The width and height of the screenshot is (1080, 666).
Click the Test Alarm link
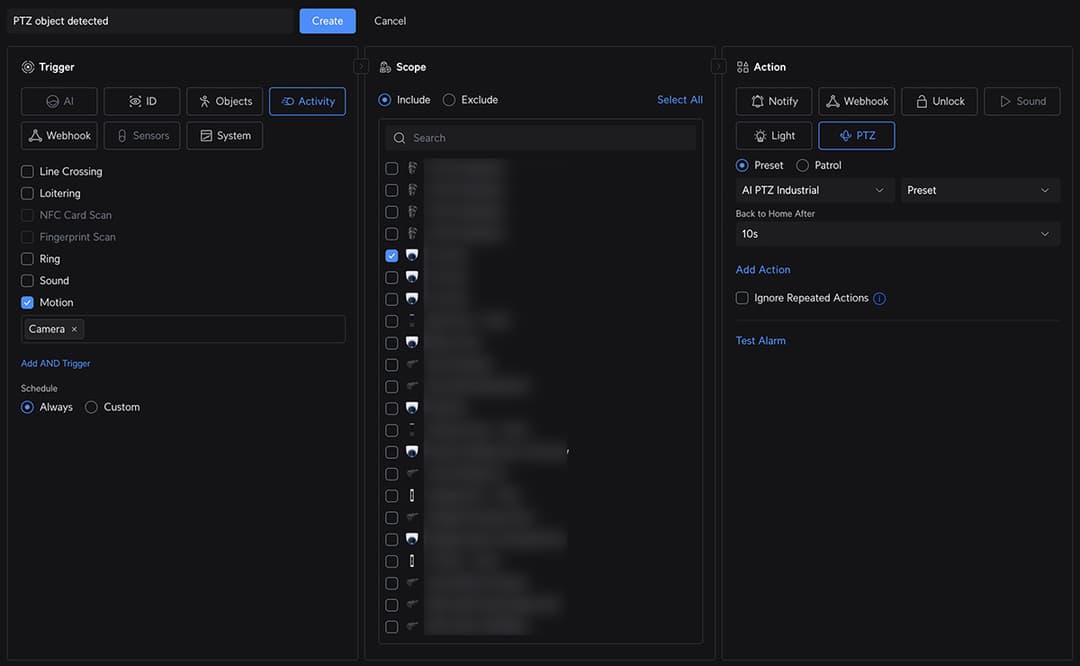click(760, 341)
